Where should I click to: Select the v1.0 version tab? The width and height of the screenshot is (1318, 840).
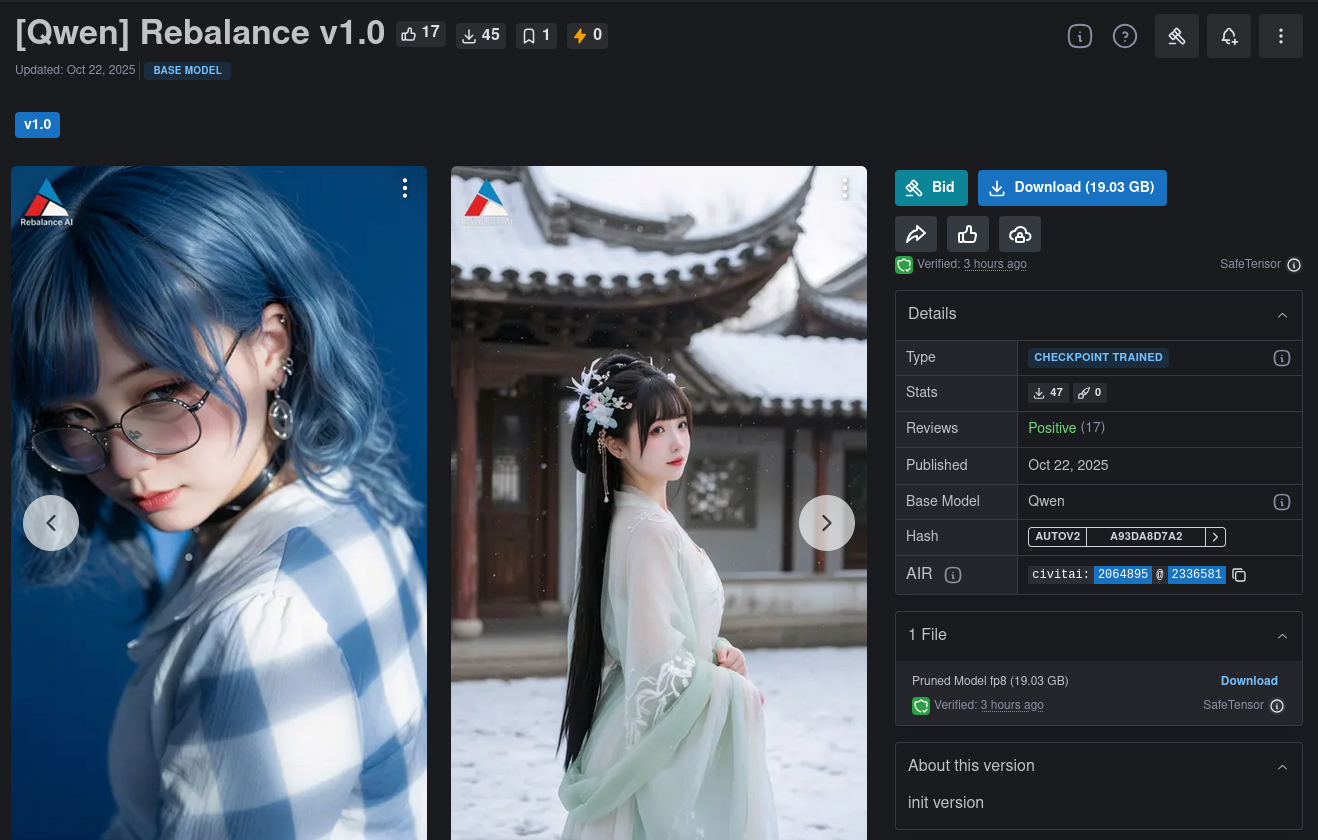click(x=37, y=125)
